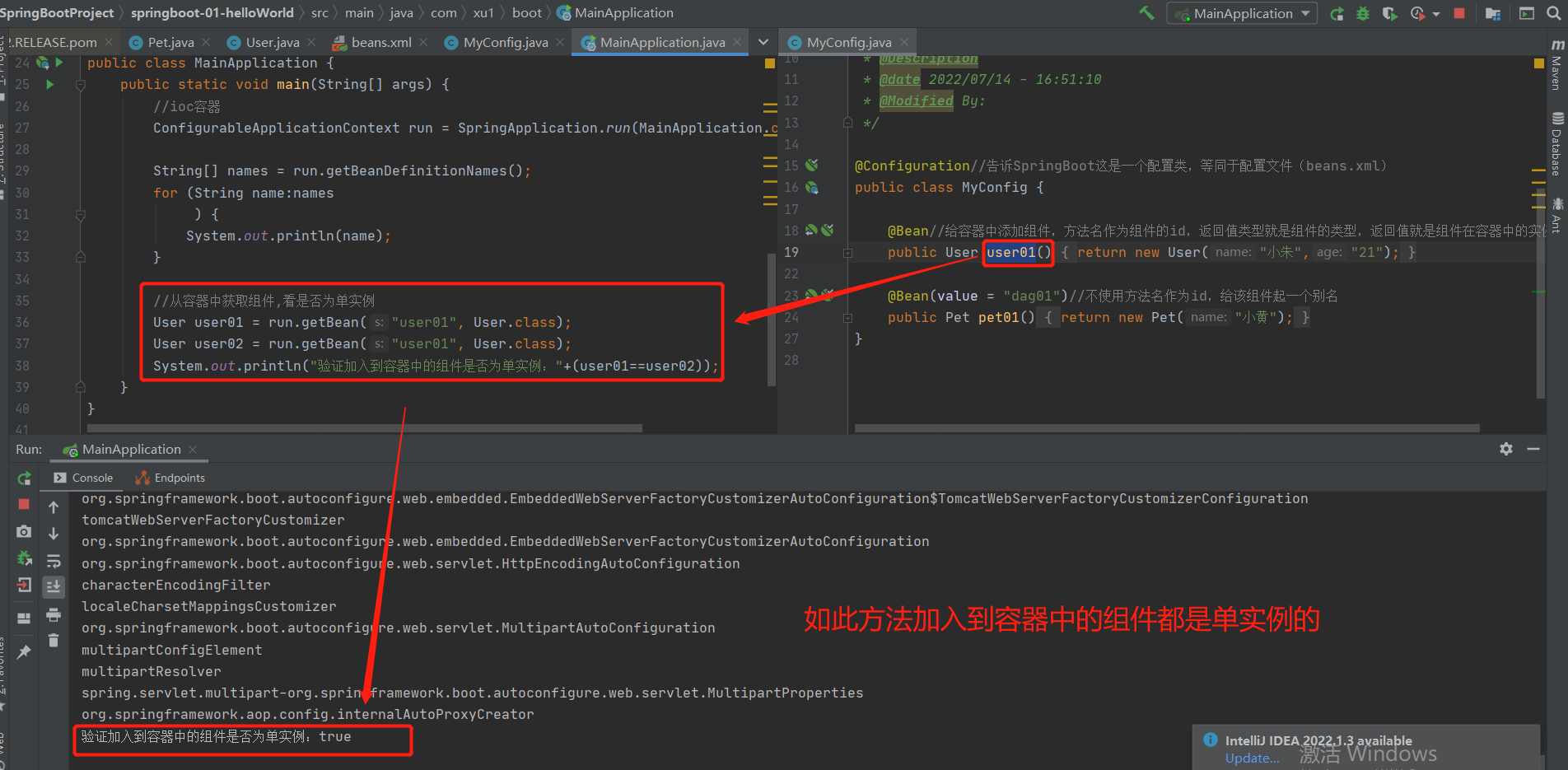Switch to the User.java tab
The width and height of the screenshot is (1568, 770).
[273, 42]
